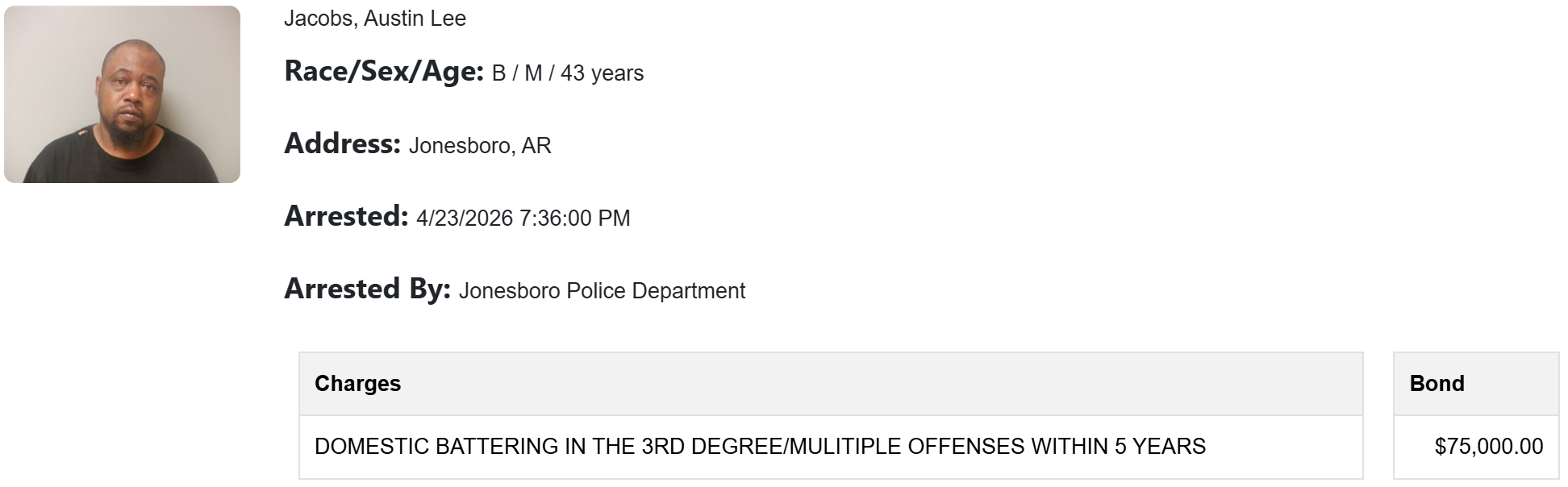Screen dimensions: 1568x487
Task: Click the age "43 years"
Action: pyautogui.click(x=602, y=73)
